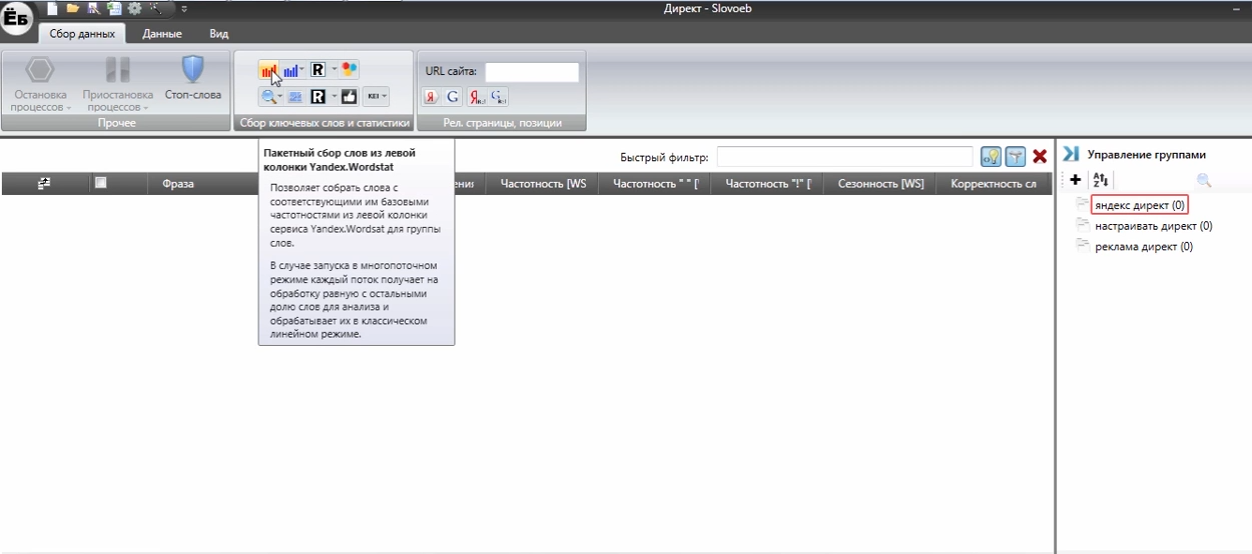The image size is (1252, 554).
Task: Click the save project icon in quick toolbar
Action: (x=93, y=8)
